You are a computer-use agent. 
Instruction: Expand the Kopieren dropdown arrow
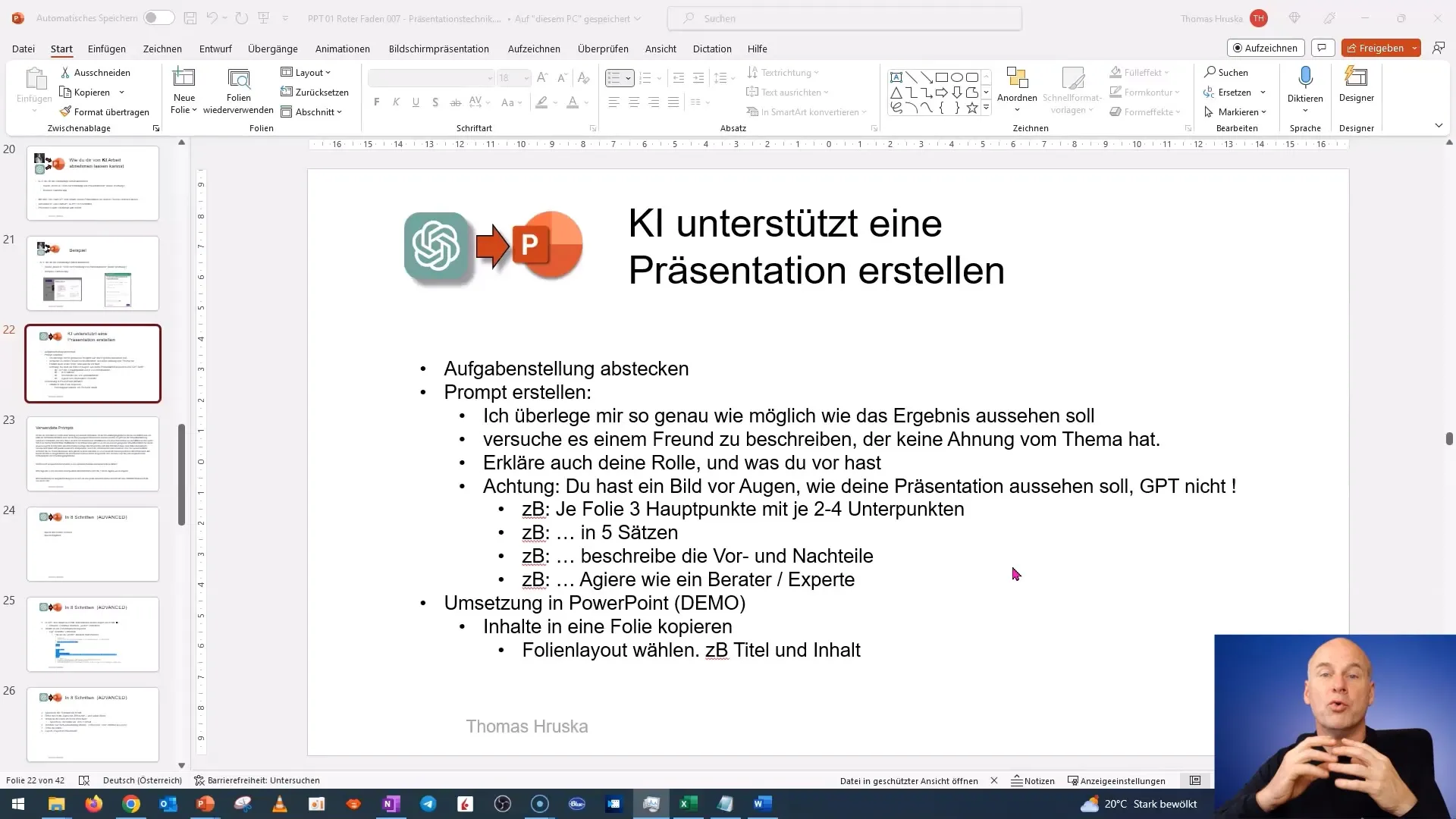(x=121, y=93)
